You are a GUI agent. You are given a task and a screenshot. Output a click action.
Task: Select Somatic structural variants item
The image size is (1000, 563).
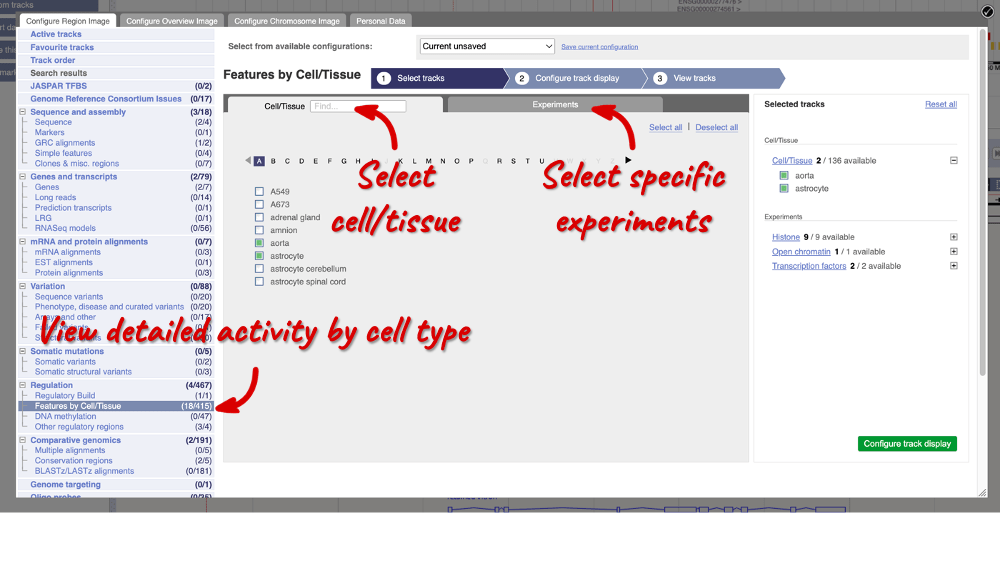83,372
